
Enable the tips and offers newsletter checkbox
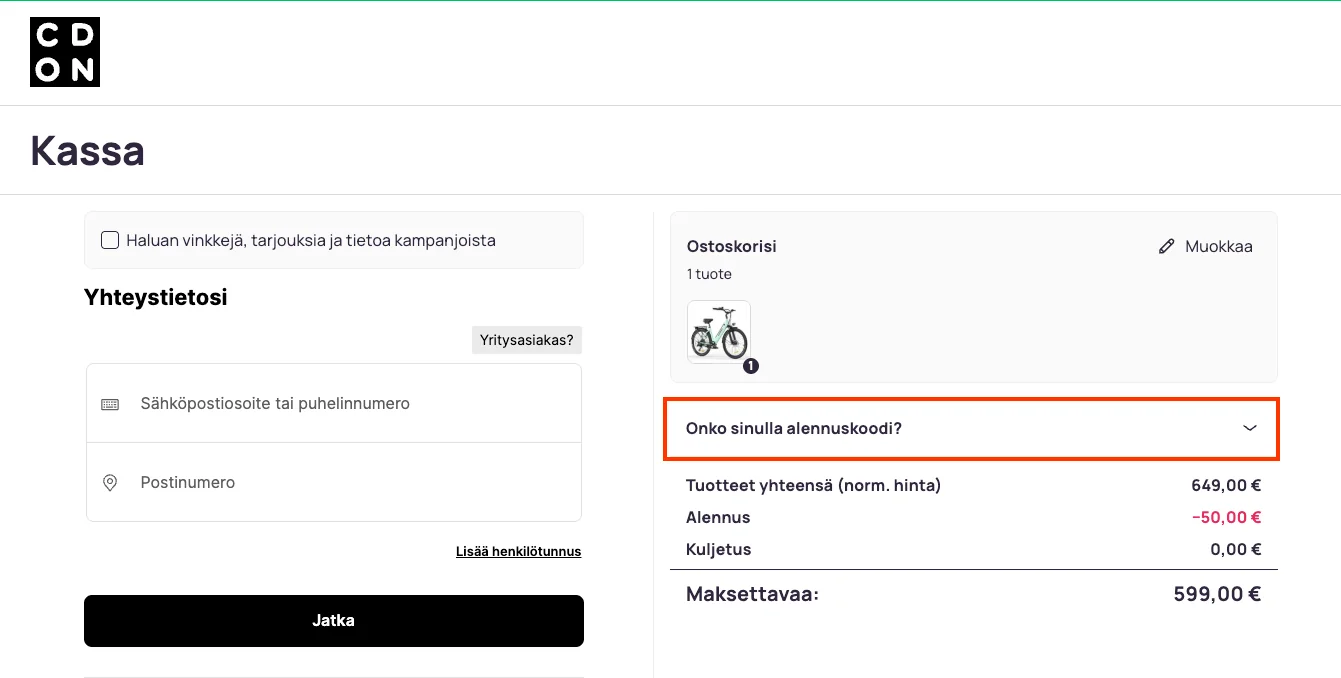point(110,240)
